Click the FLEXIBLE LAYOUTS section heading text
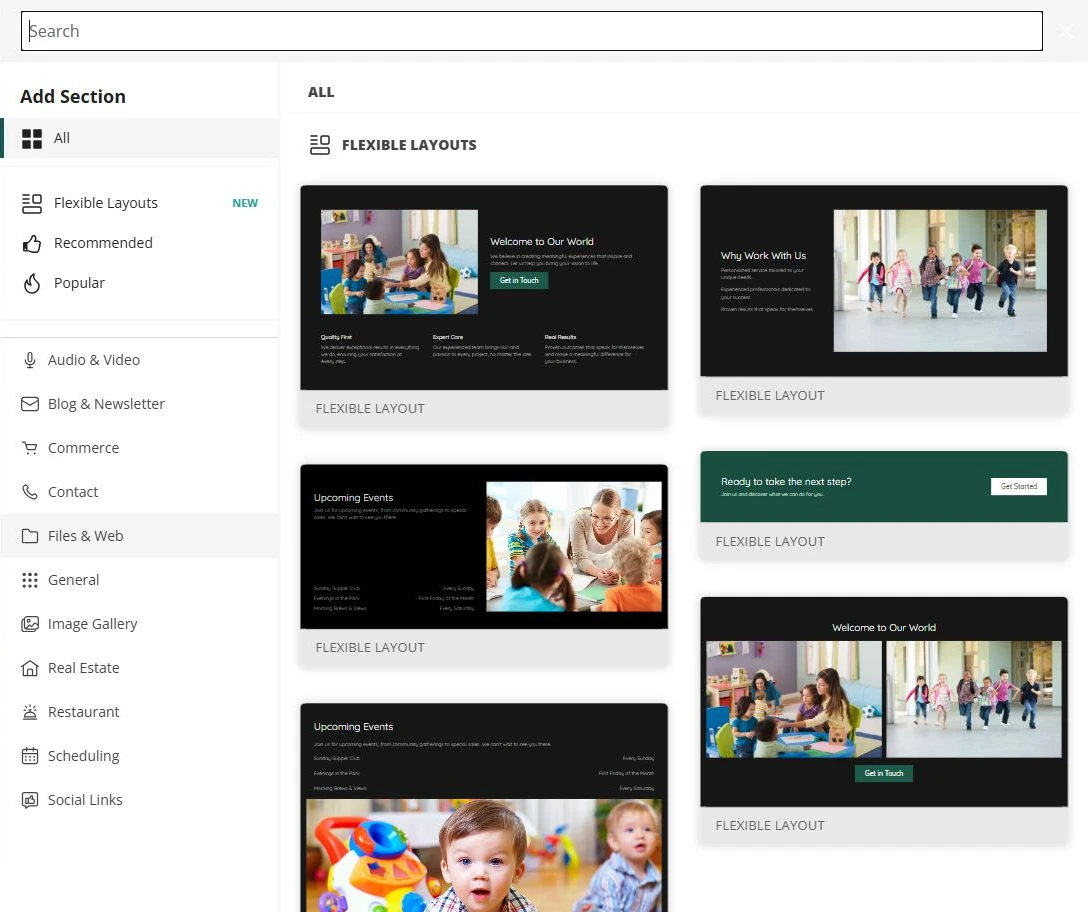Screen dimensions: 1088x912 409,145
